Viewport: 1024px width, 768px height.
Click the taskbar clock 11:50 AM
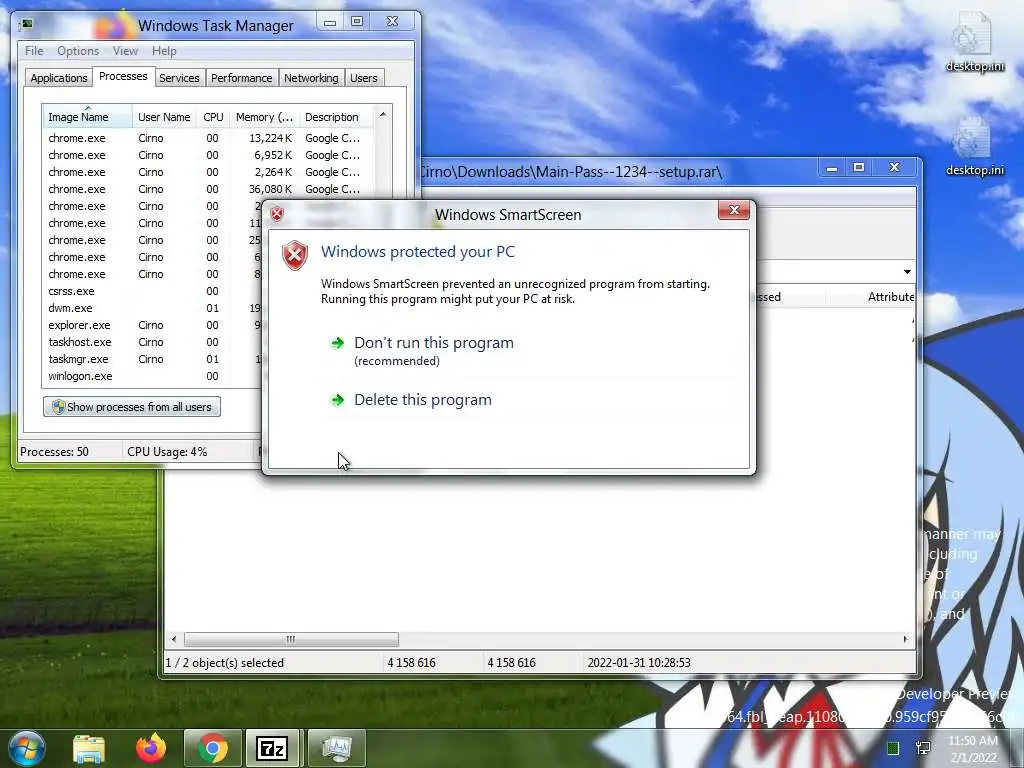(973, 749)
